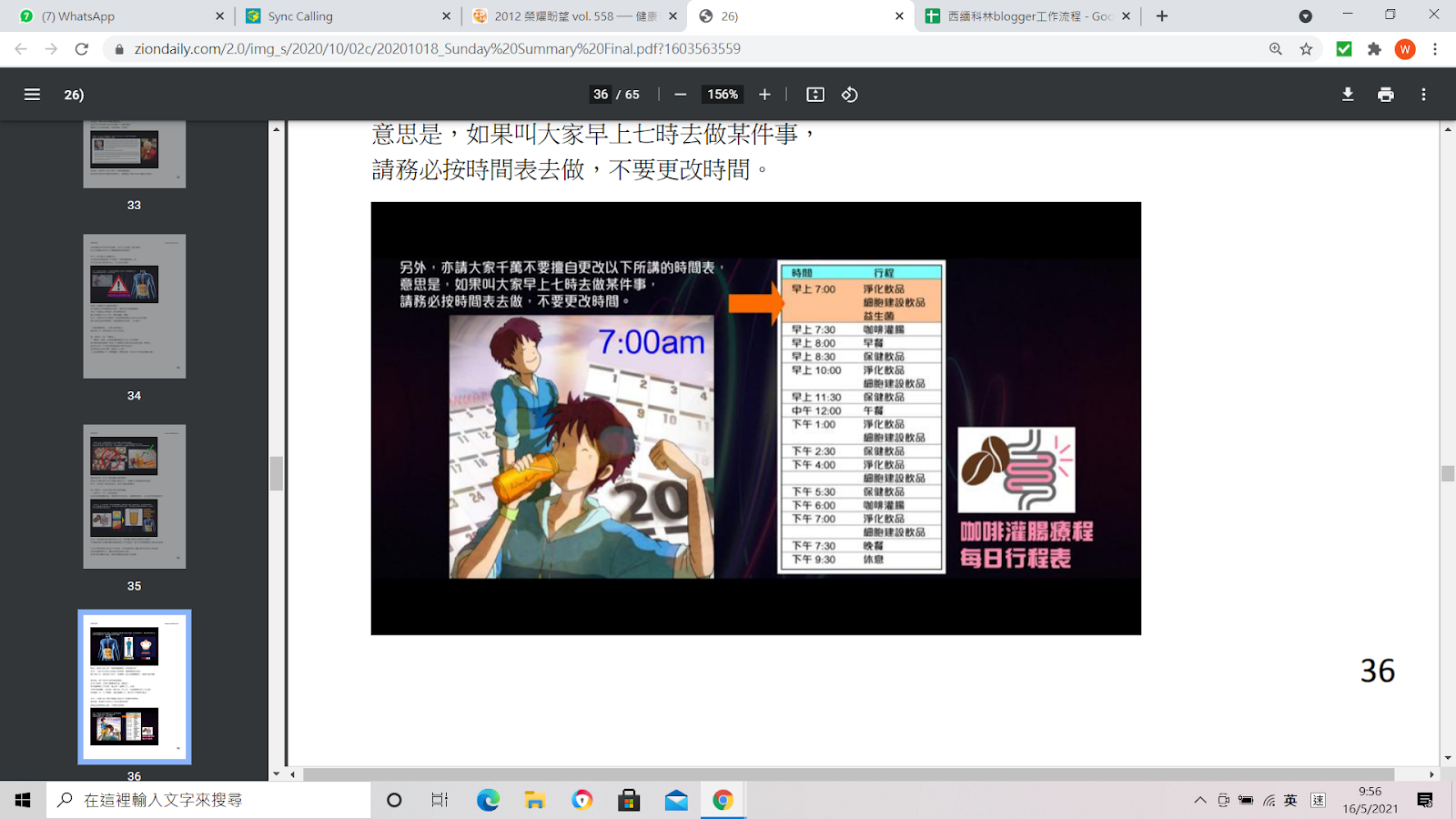Image resolution: width=1456 pixels, height=819 pixels.
Task: Switch to the 2012 vol. 558 tab
Action: [573, 16]
